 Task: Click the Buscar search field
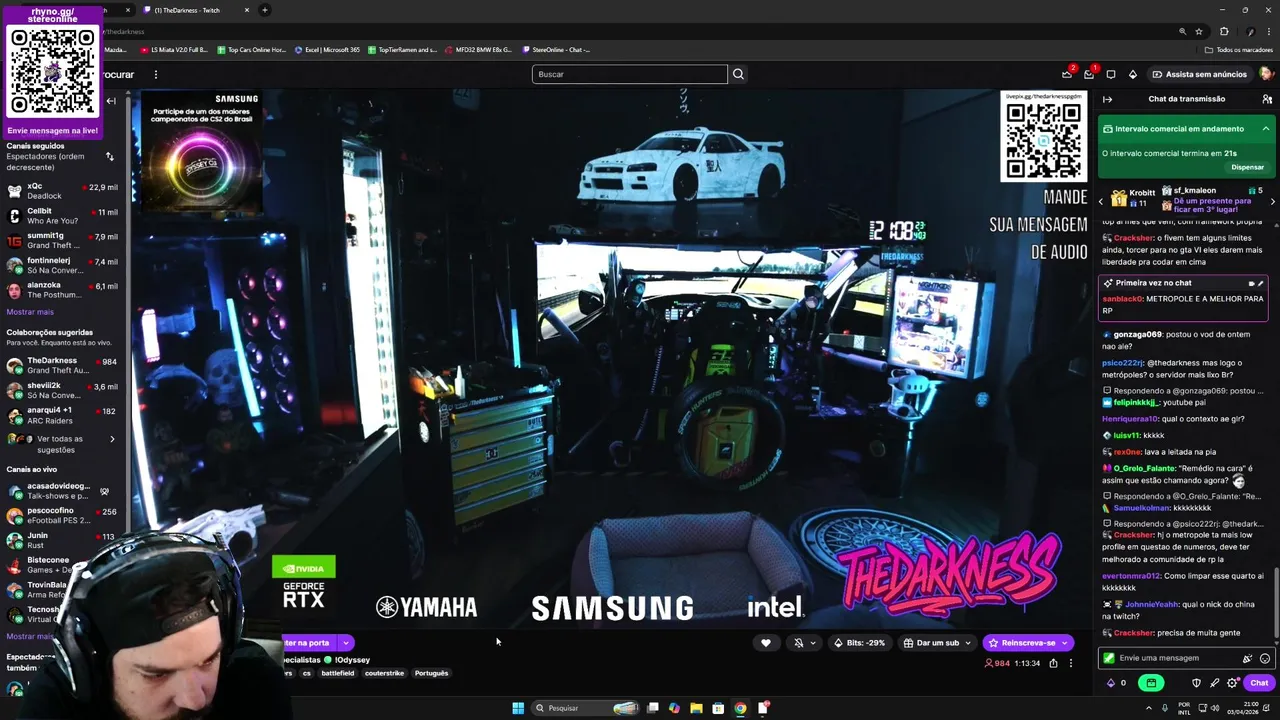(x=630, y=74)
